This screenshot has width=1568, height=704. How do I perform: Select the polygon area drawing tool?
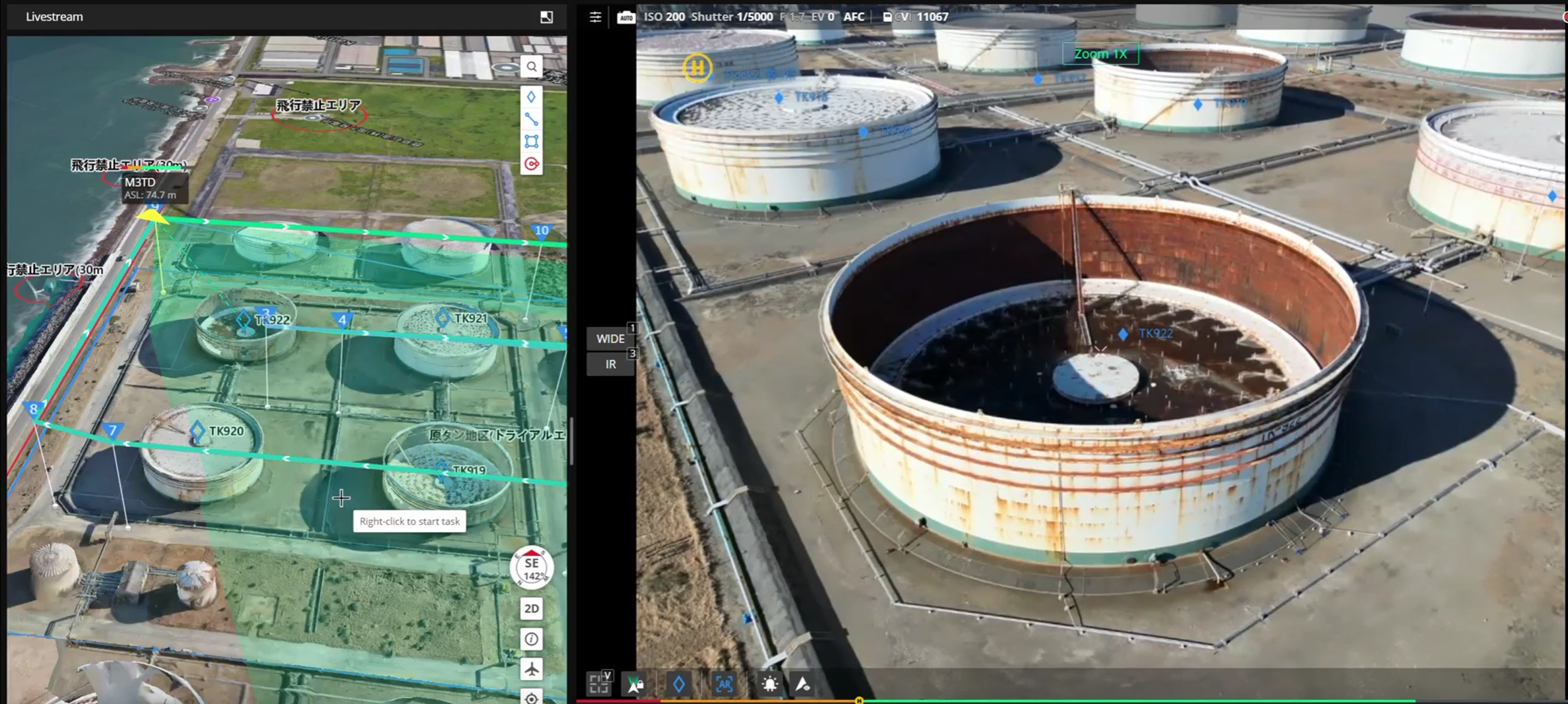pos(531,142)
